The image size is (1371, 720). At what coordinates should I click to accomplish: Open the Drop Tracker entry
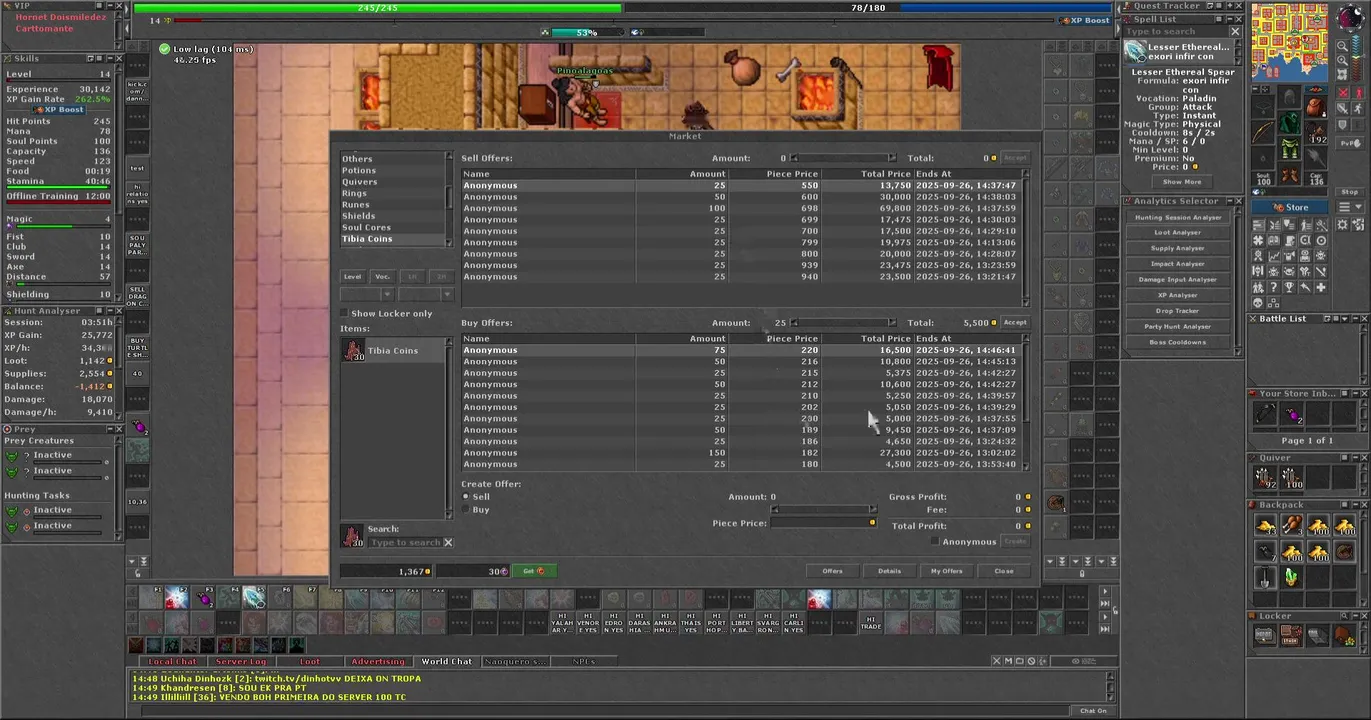(x=1178, y=311)
